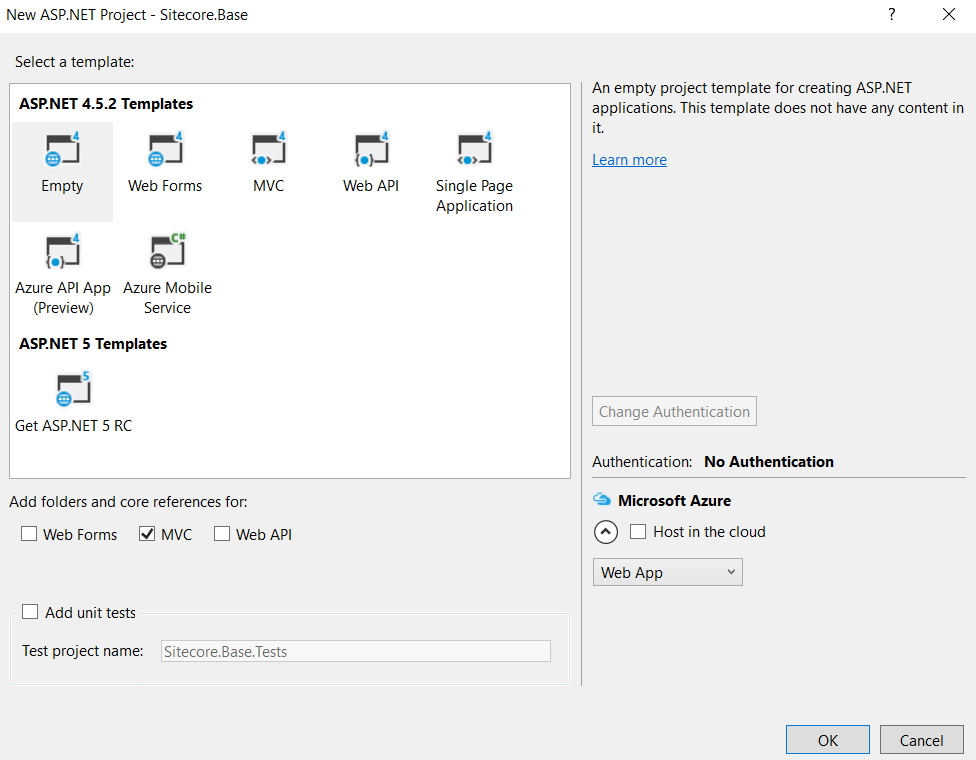Image resolution: width=976 pixels, height=760 pixels.
Task: Click the help question mark button
Action: [x=891, y=15]
